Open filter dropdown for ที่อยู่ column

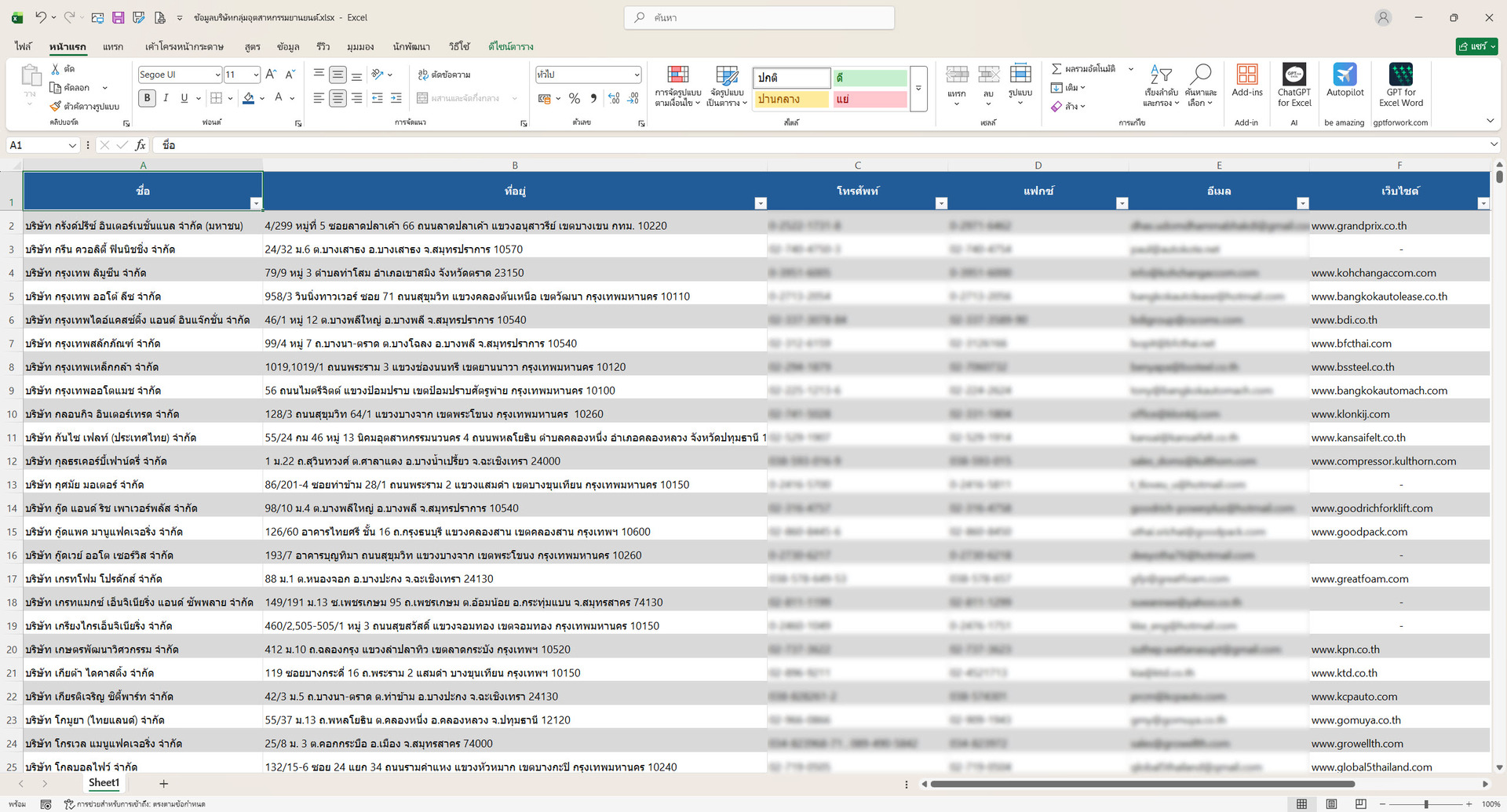(760, 203)
